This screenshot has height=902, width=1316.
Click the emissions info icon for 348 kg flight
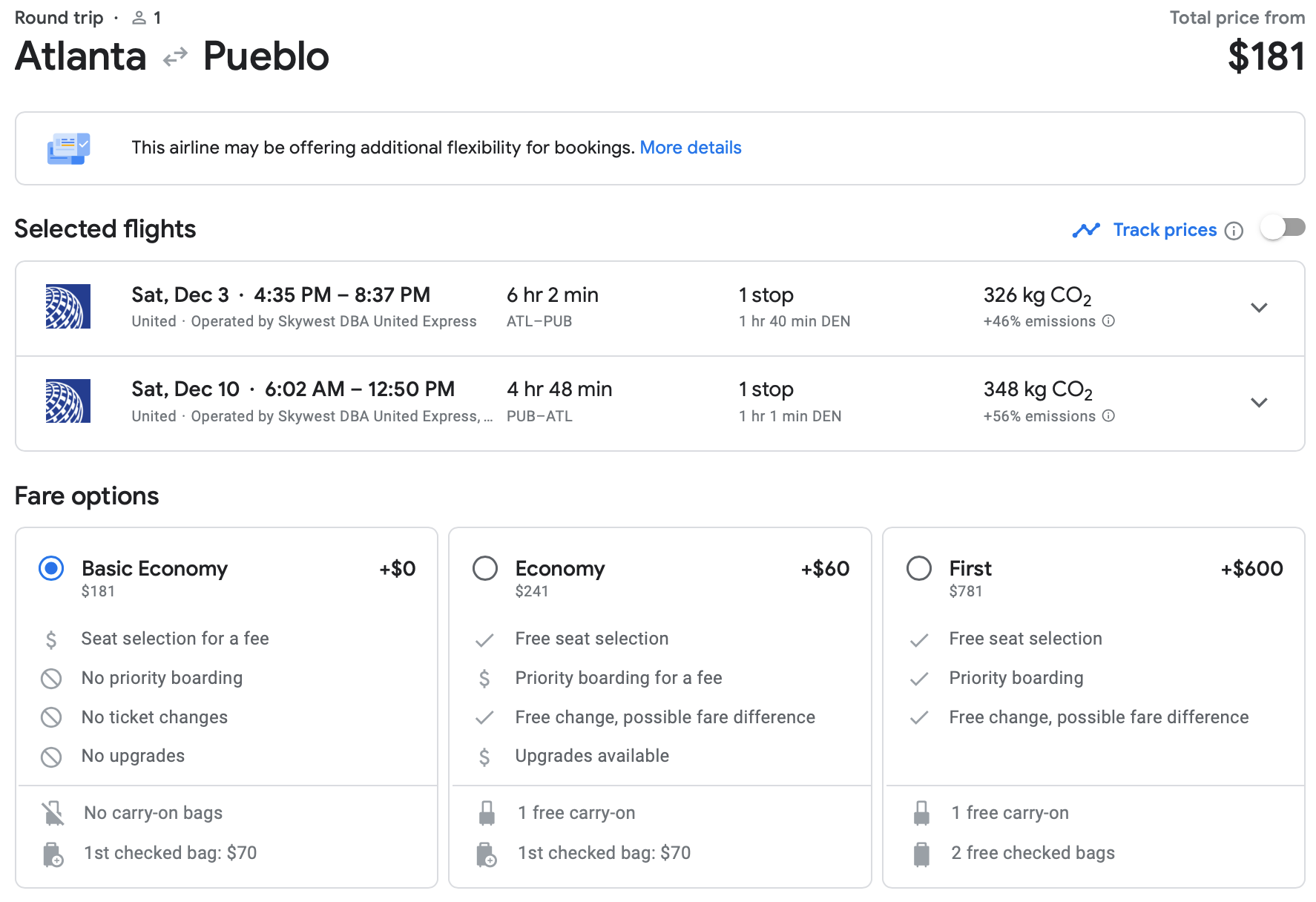click(x=1108, y=415)
